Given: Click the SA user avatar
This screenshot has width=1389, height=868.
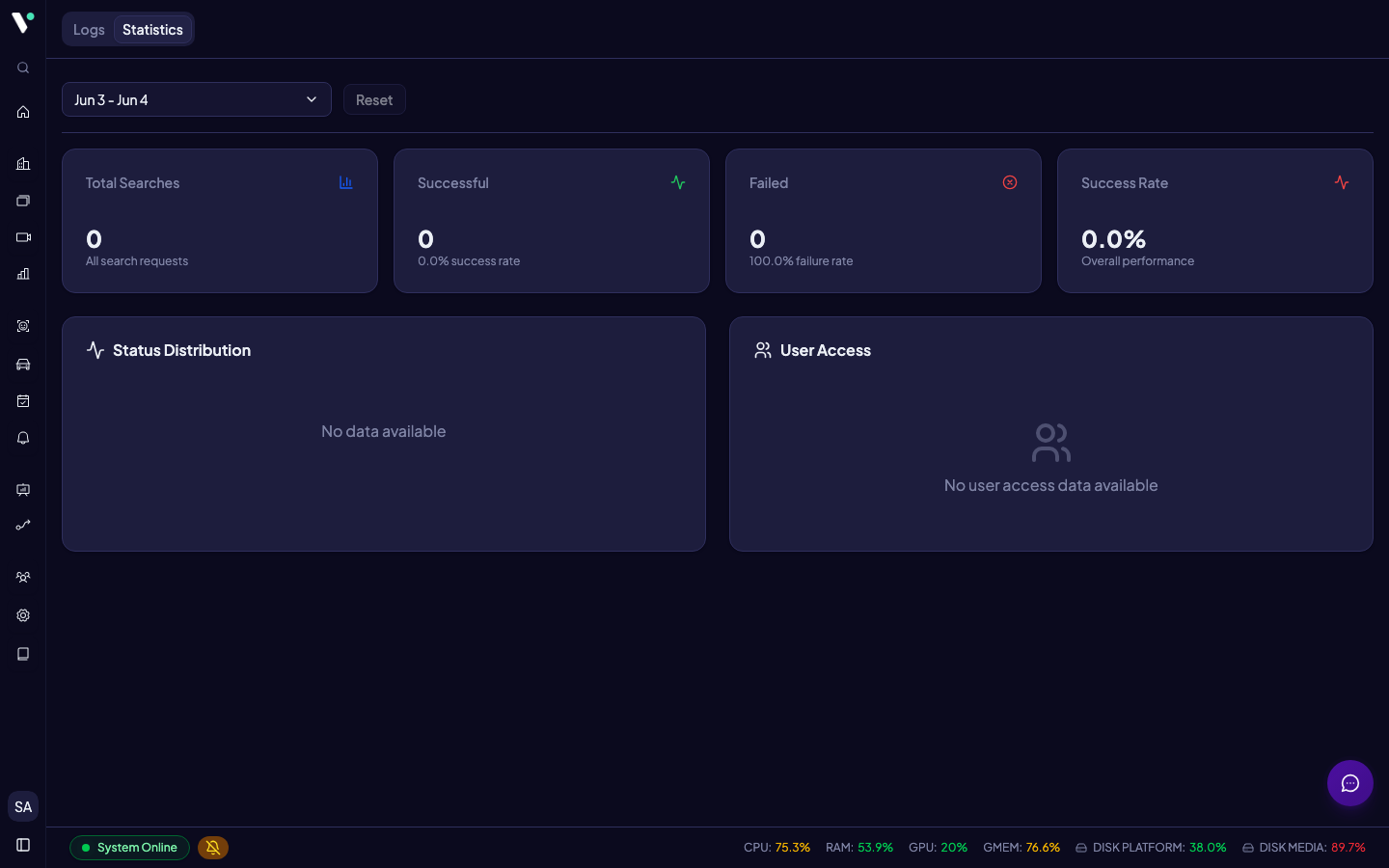Looking at the screenshot, I should coord(23,807).
